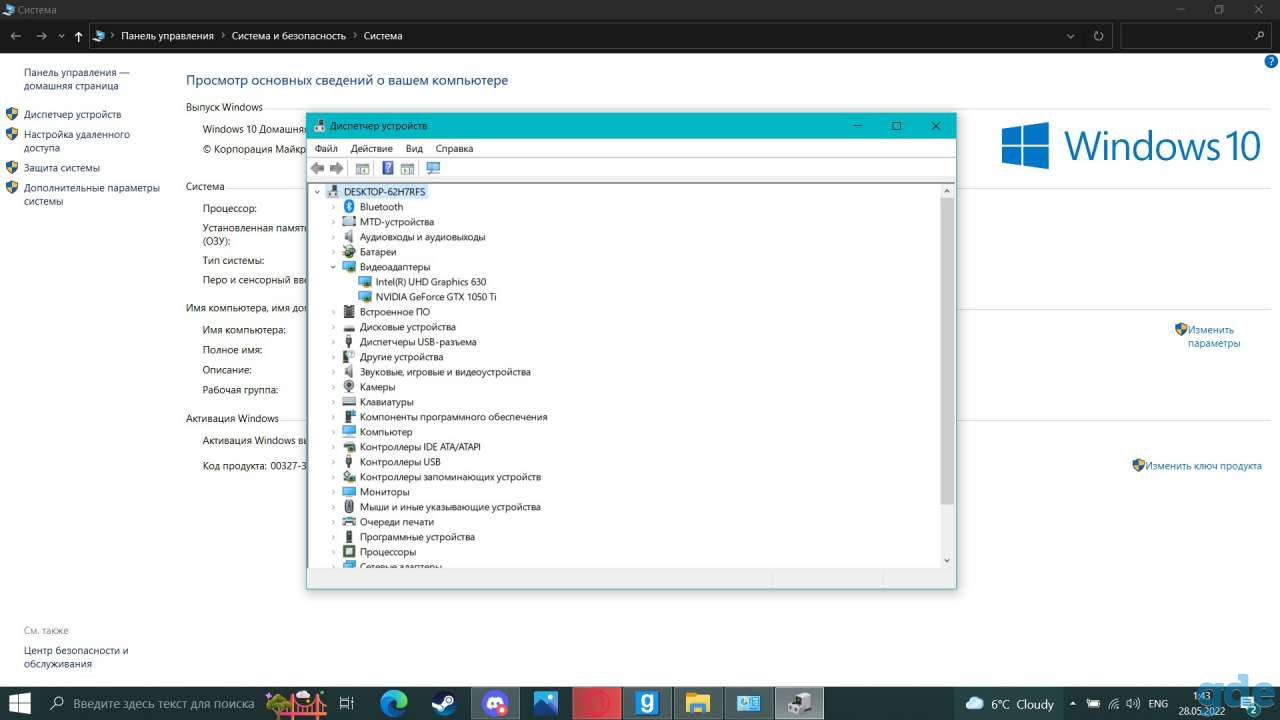
Task: Click the Bluetooth category icon
Action: pos(349,207)
